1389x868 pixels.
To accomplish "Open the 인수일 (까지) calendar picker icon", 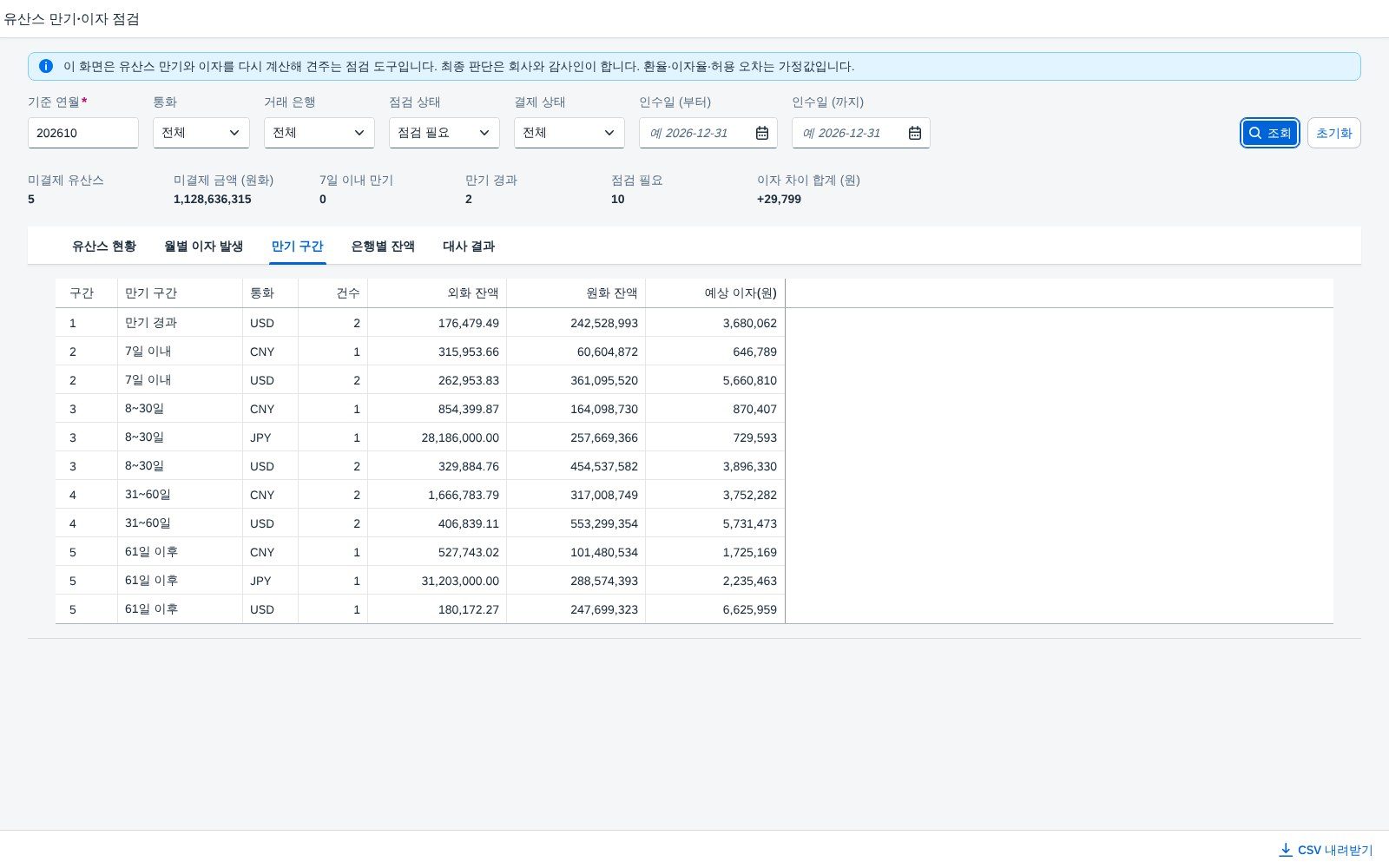I will click(x=915, y=133).
